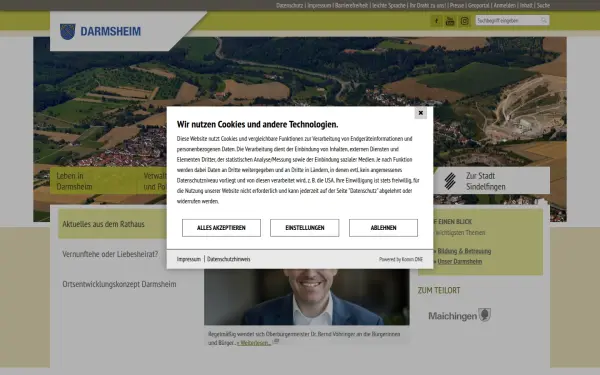Open the Facebook icon in header
600x375 pixels.
click(436, 21)
